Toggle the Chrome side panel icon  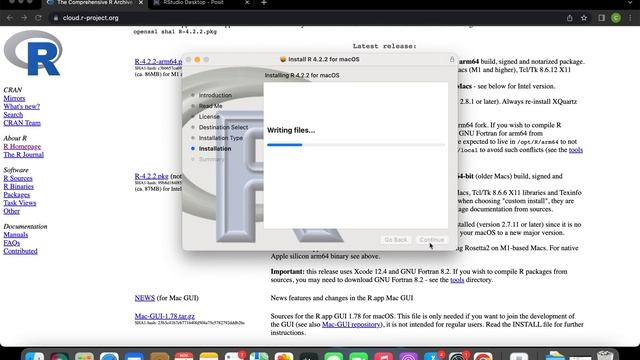click(x=601, y=18)
